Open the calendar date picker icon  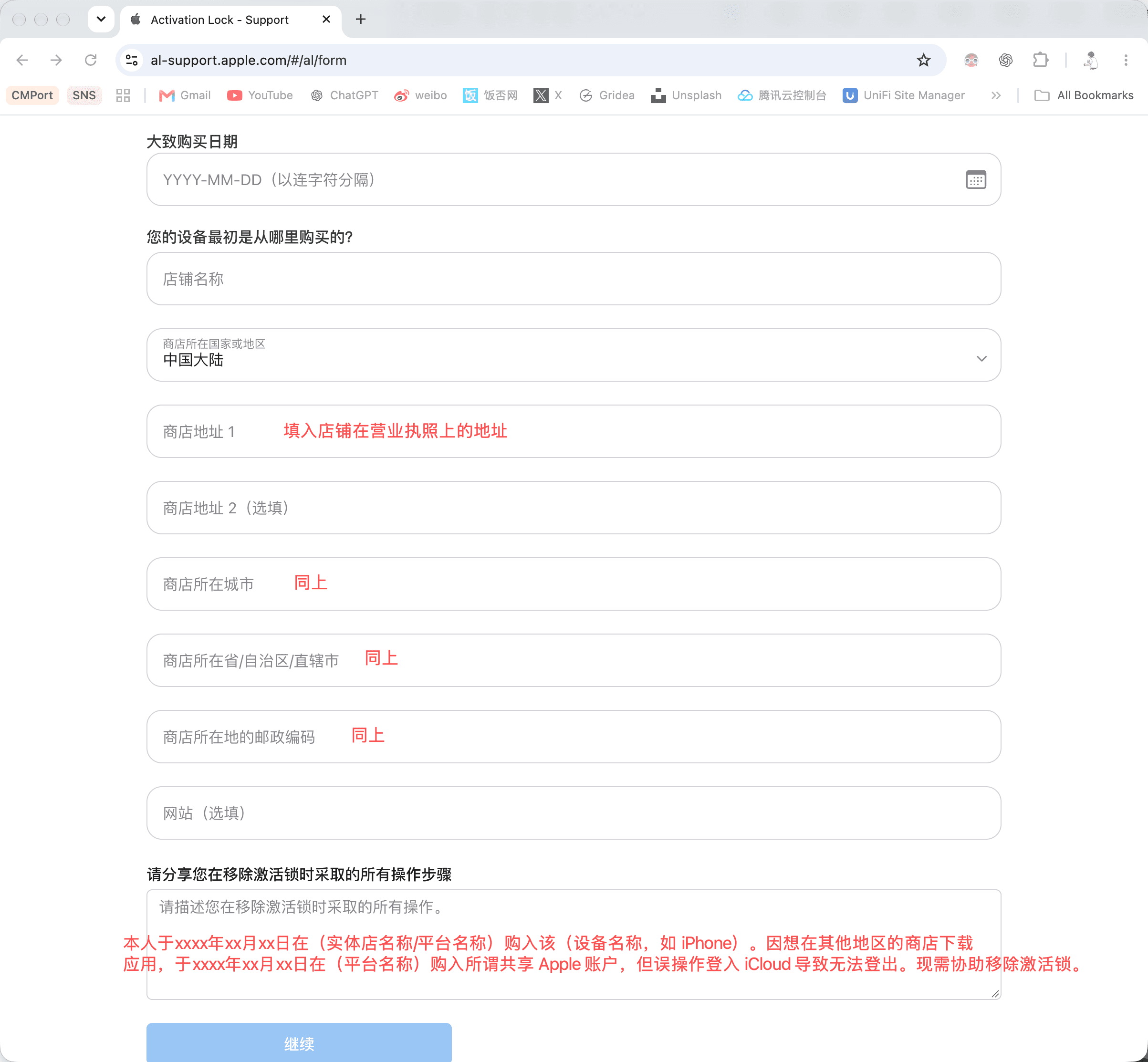pos(976,180)
